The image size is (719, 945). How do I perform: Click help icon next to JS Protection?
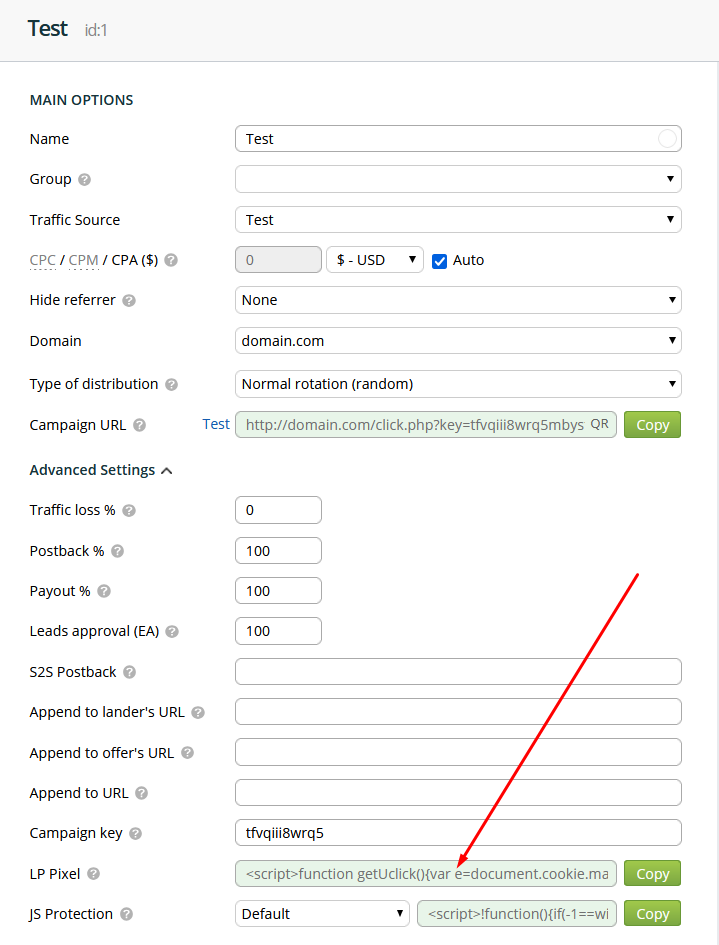126,914
